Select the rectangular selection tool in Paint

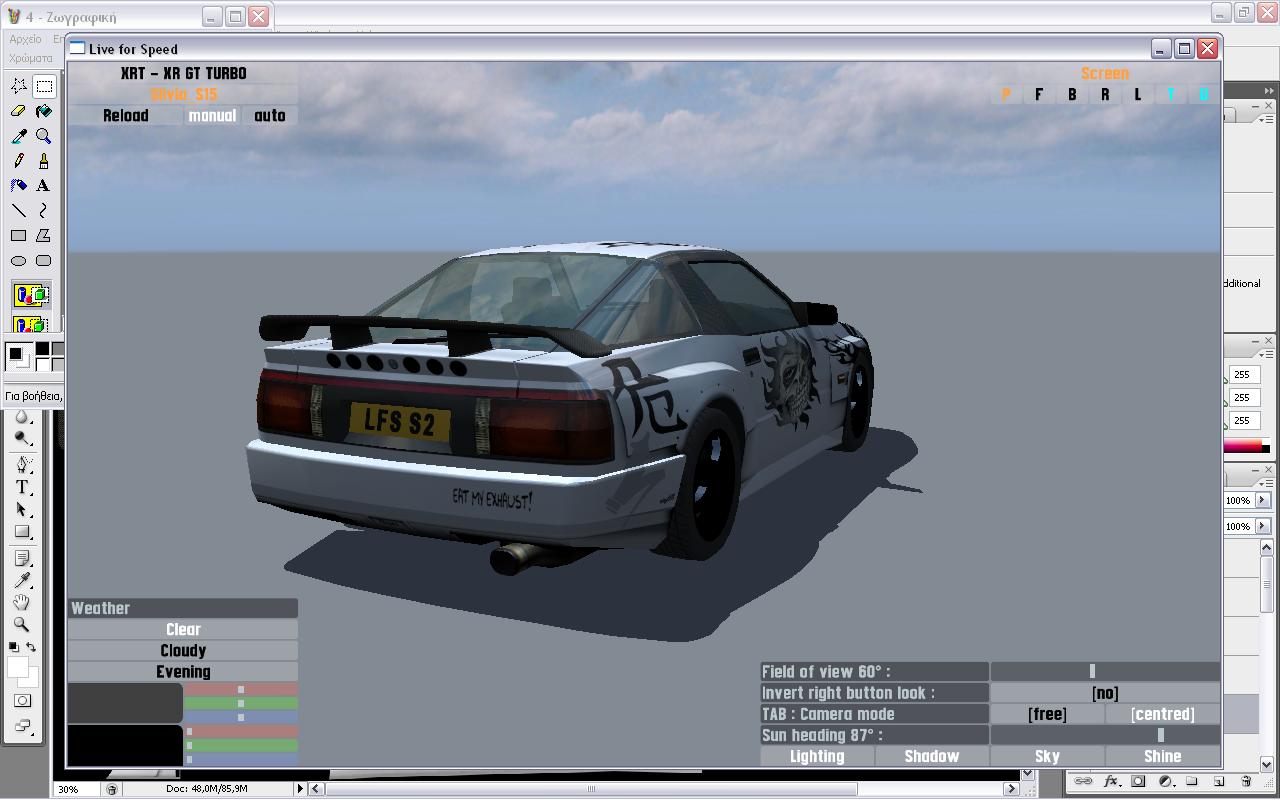click(x=44, y=87)
